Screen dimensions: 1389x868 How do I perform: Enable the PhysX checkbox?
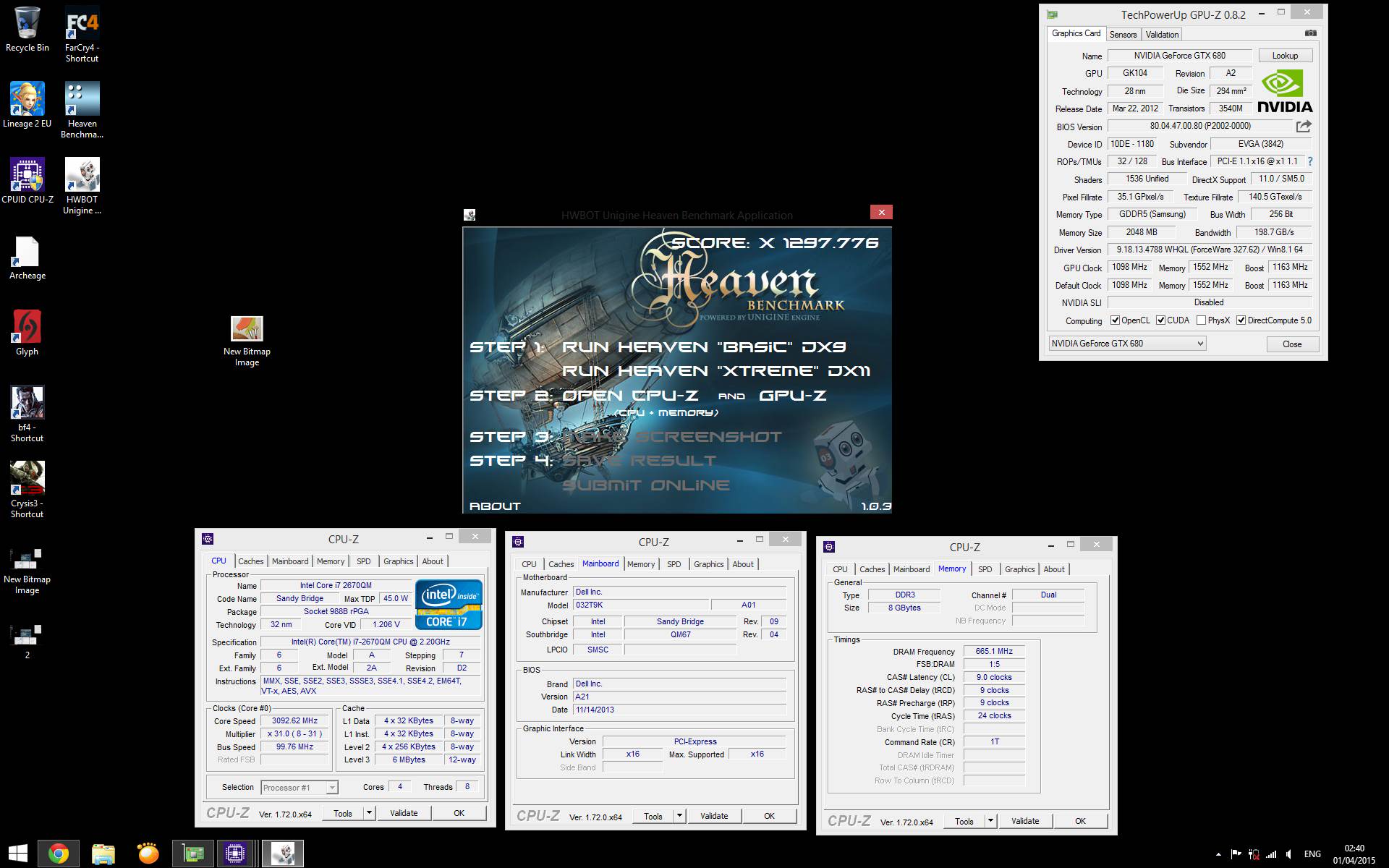pyautogui.click(x=1201, y=320)
